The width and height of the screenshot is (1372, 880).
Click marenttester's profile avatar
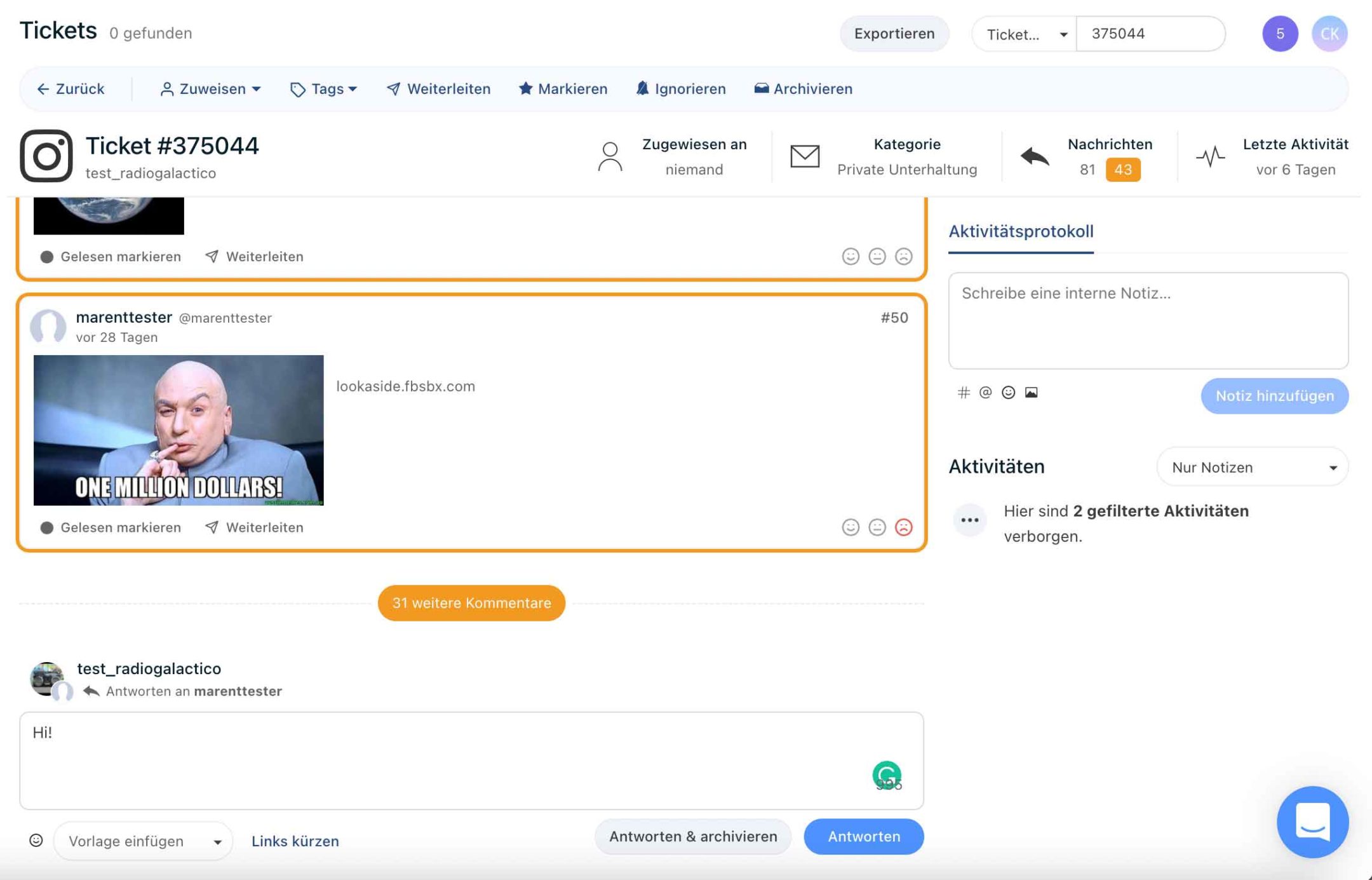pos(48,326)
